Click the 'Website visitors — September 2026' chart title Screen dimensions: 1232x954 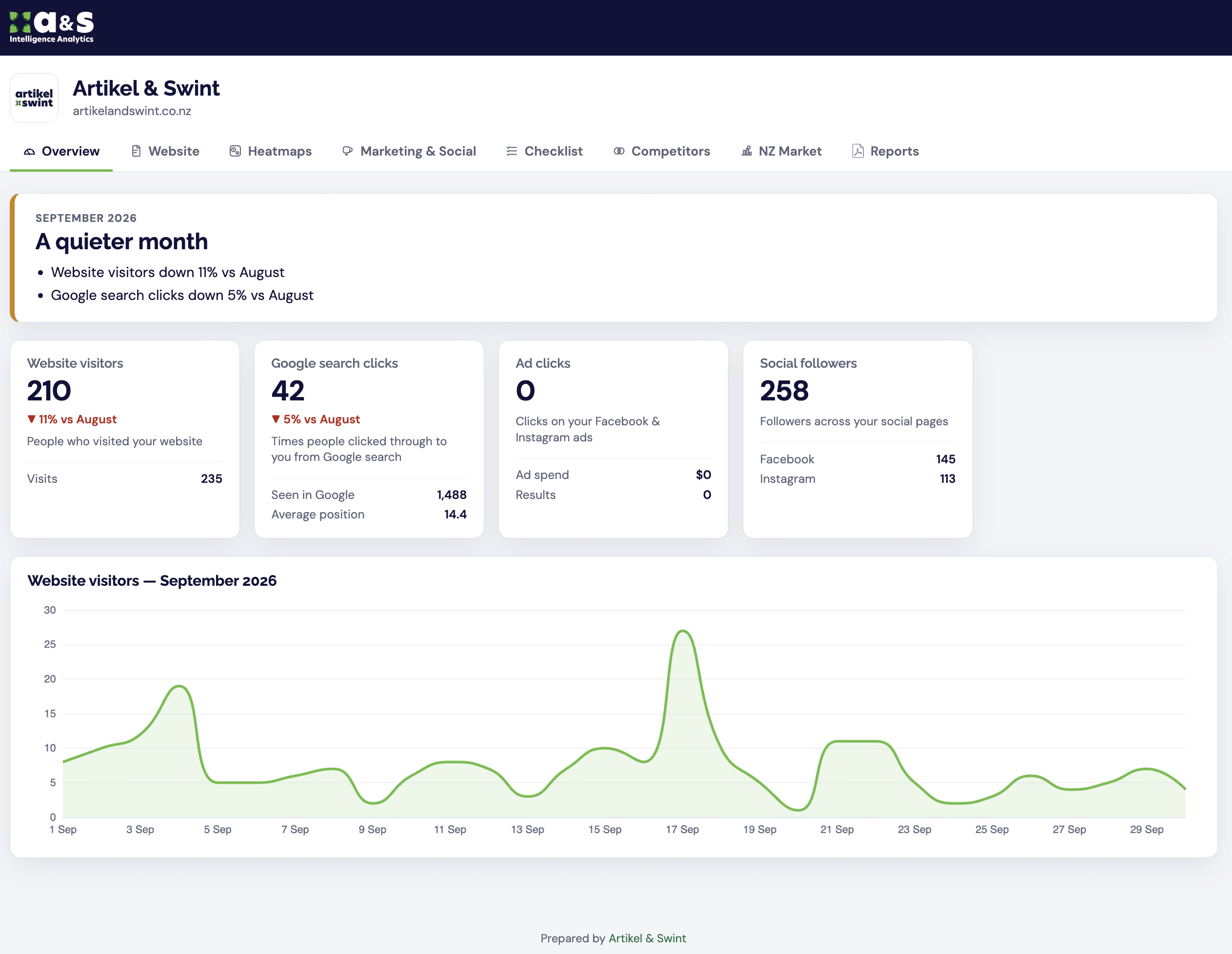pos(152,581)
